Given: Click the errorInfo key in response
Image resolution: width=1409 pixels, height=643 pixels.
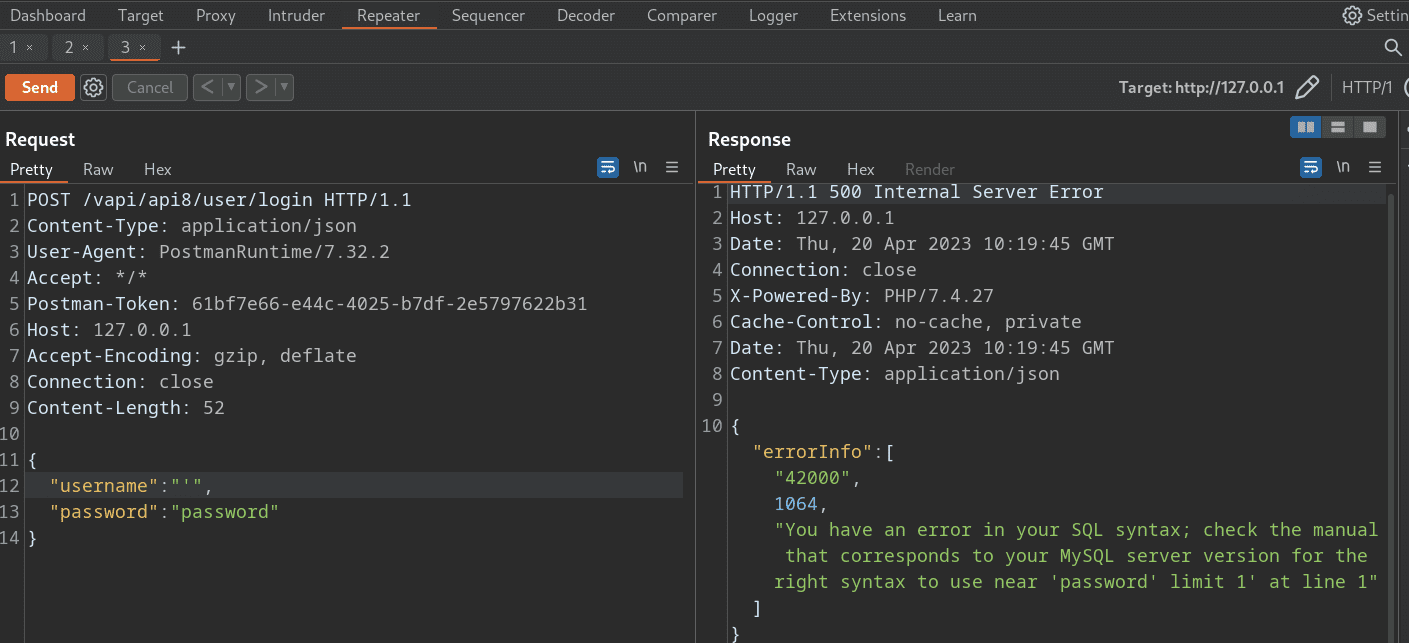Looking at the screenshot, I should pos(813,452).
